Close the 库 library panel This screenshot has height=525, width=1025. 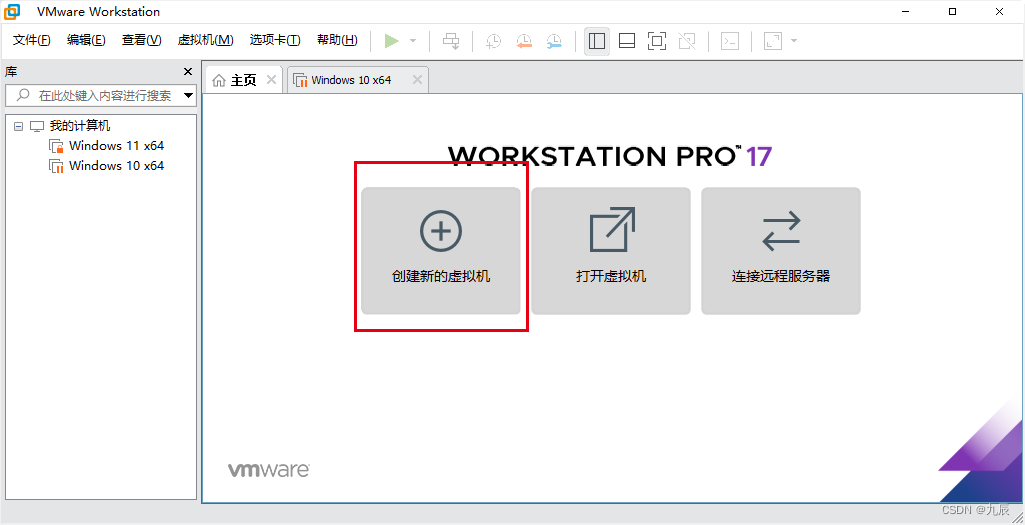[x=188, y=72]
